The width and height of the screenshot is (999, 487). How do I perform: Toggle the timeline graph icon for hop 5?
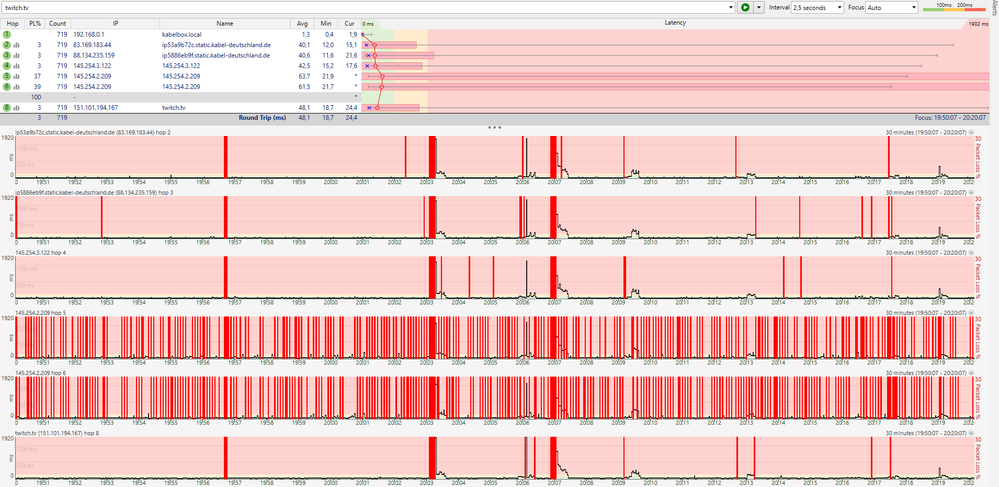(x=16, y=76)
